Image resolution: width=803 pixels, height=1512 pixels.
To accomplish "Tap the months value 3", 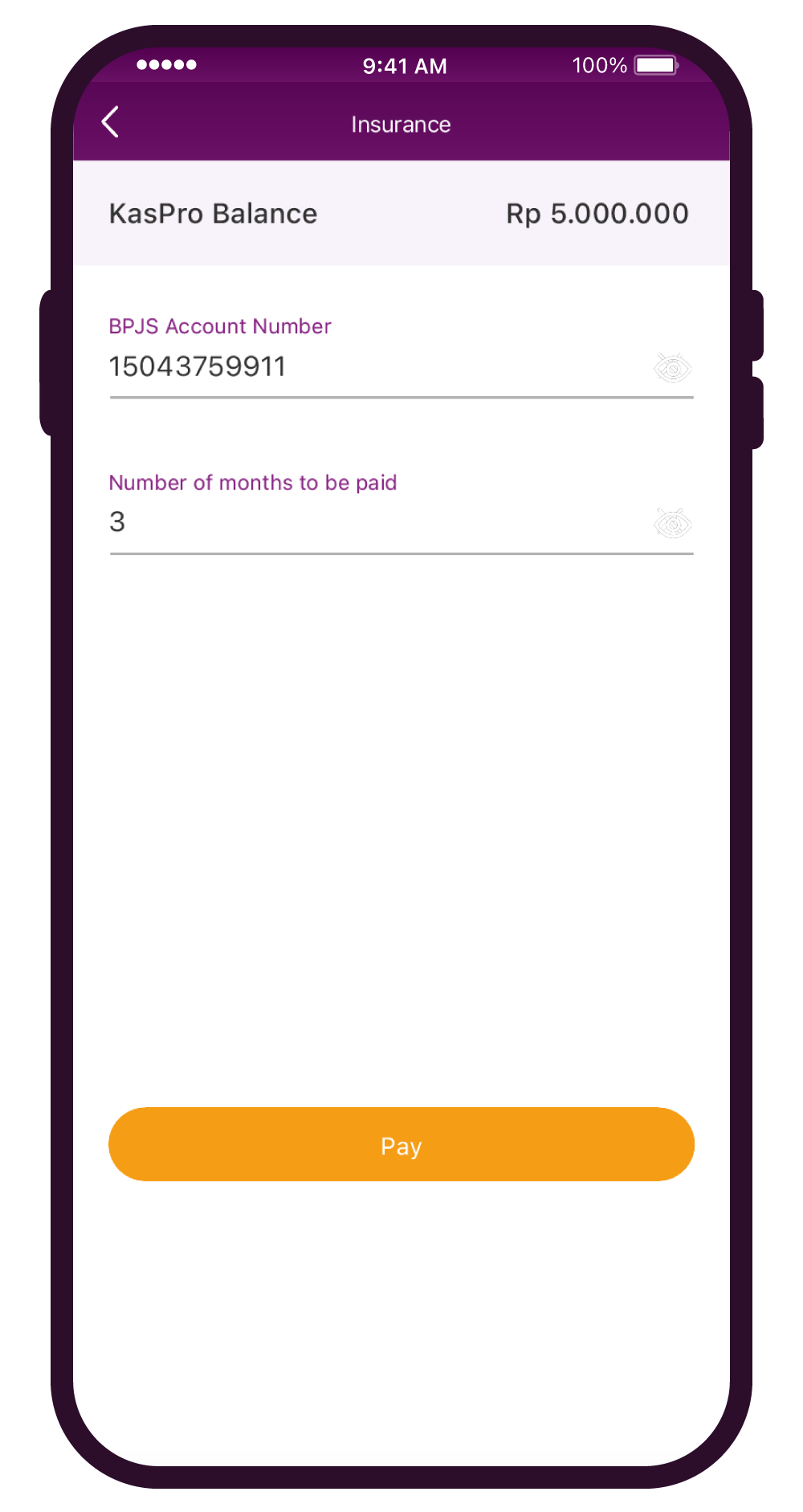I will point(117,522).
